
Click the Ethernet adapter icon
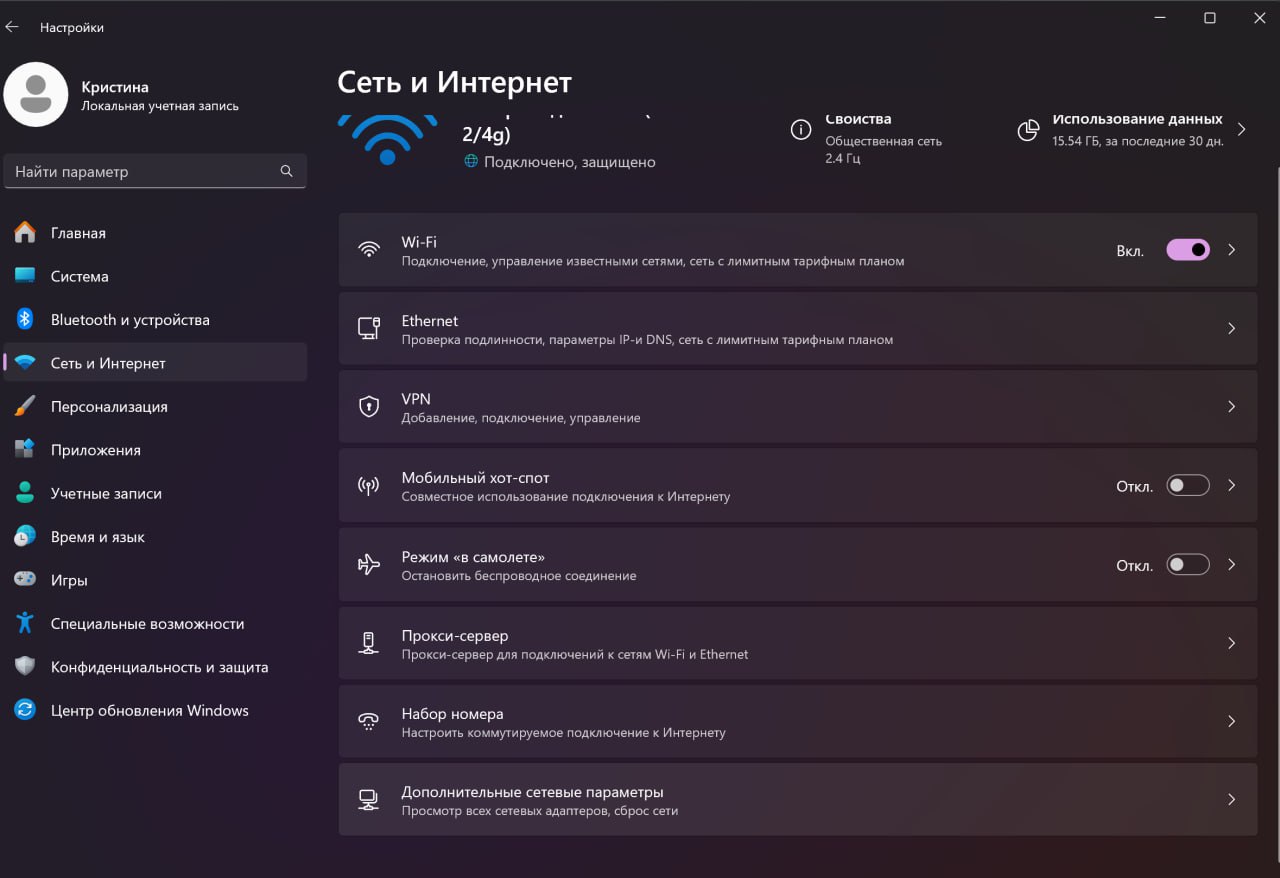click(369, 328)
